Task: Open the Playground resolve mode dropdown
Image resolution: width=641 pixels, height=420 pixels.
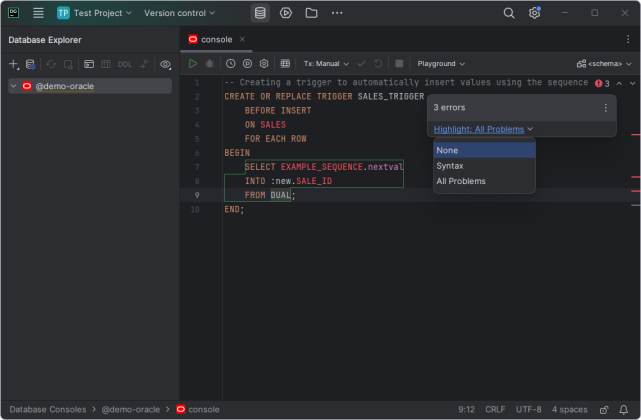Action: click(440, 63)
